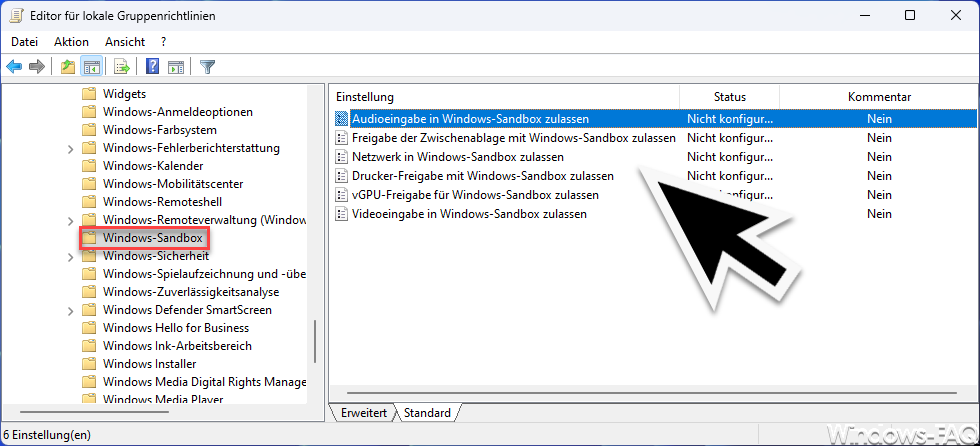Sort by the Einstellung column header

tap(504, 97)
